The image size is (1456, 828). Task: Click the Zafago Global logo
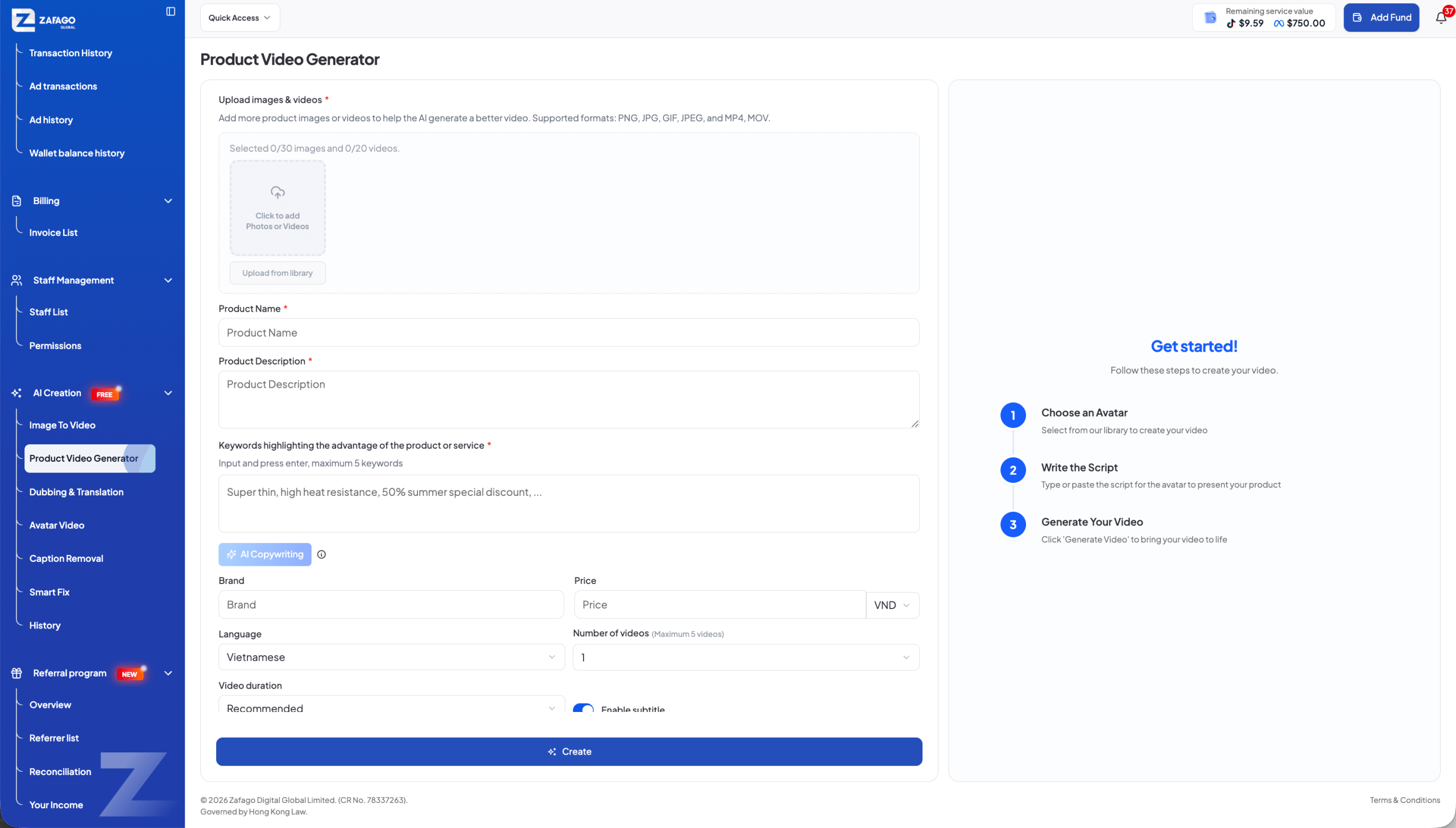(x=43, y=20)
